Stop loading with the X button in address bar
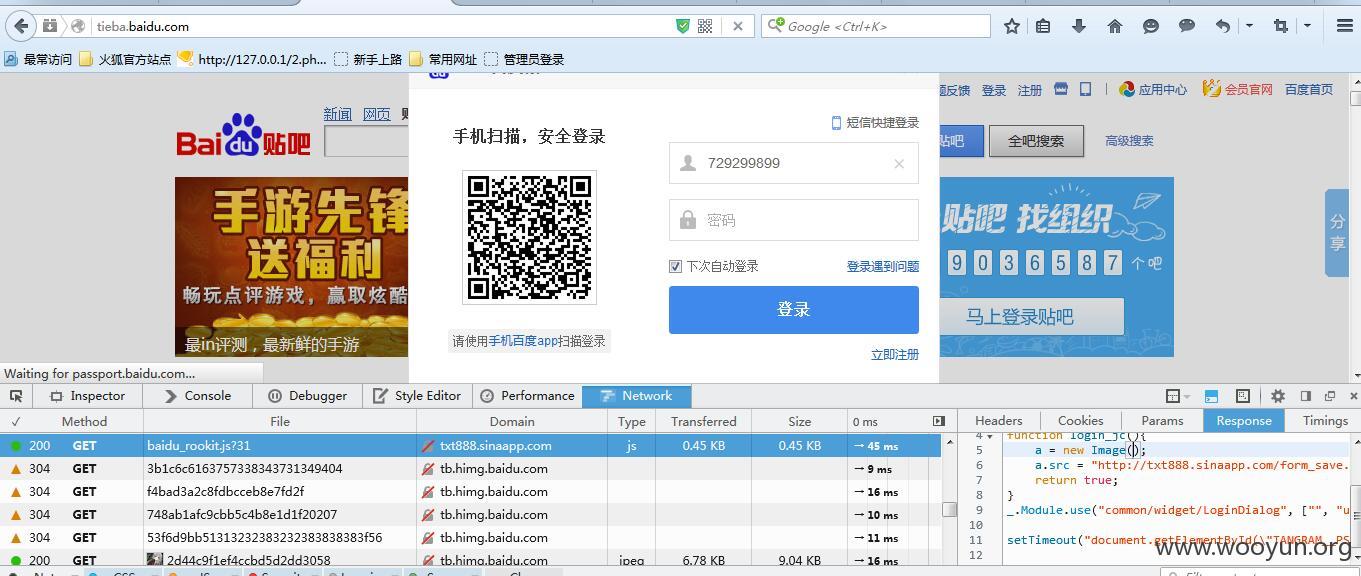 pyautogui.click(x=738, y=27)
